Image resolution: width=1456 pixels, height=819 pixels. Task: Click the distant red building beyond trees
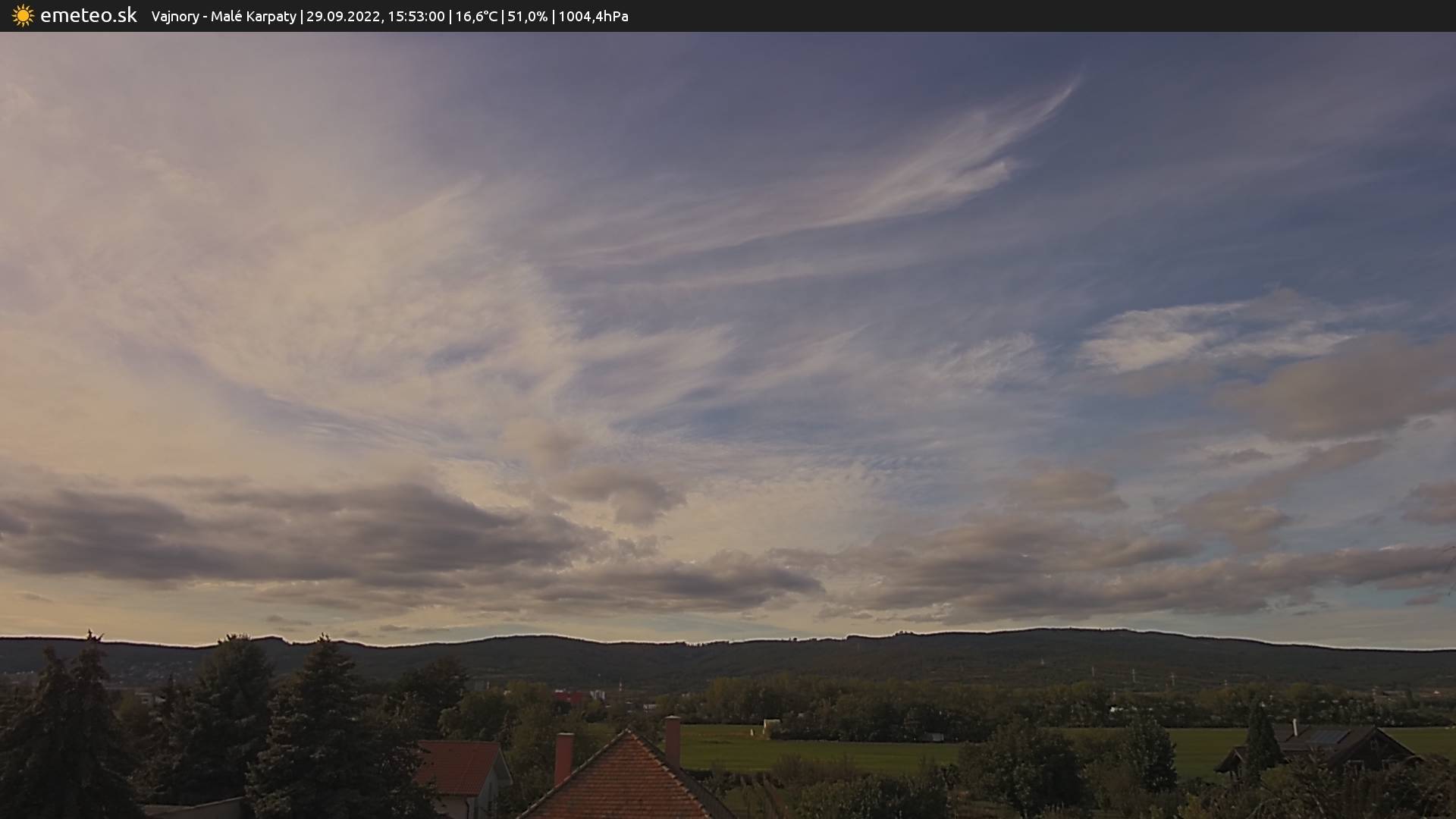pyautogui.click(x=567, y=696)
